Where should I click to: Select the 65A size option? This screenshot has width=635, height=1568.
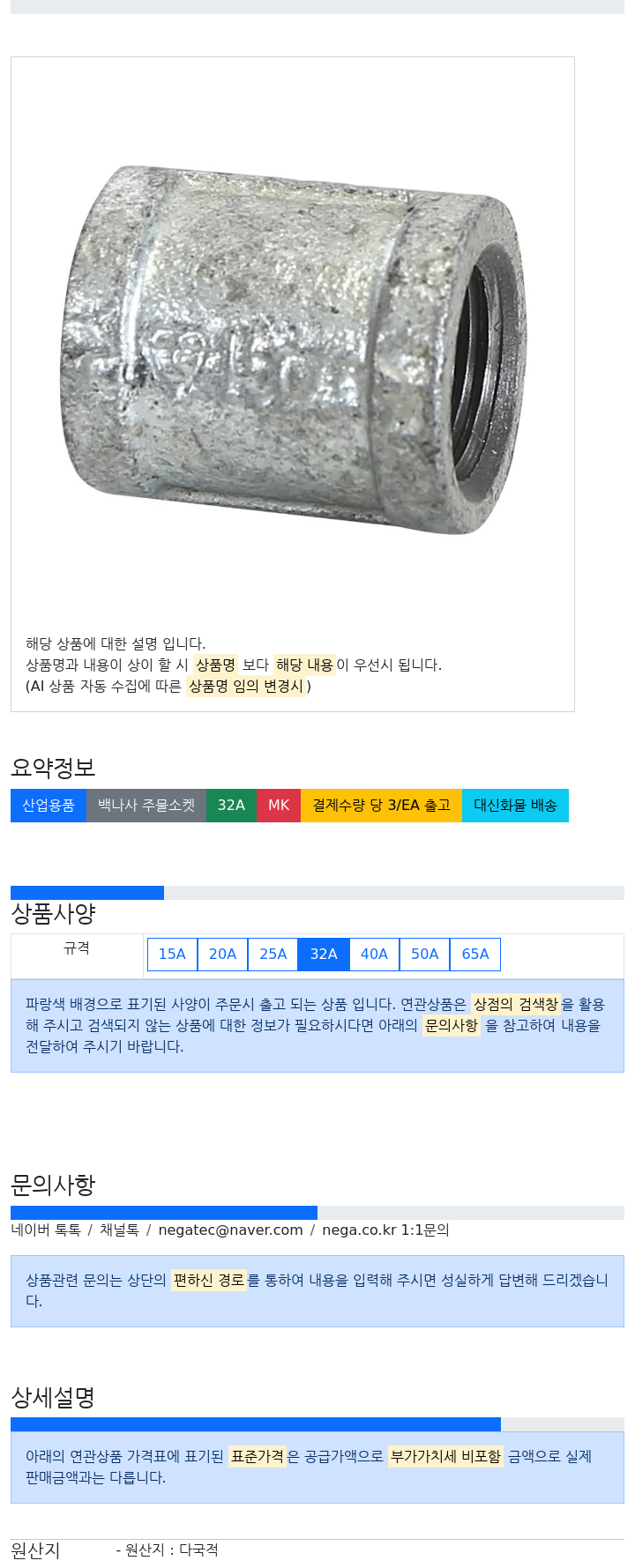(475, 954)
